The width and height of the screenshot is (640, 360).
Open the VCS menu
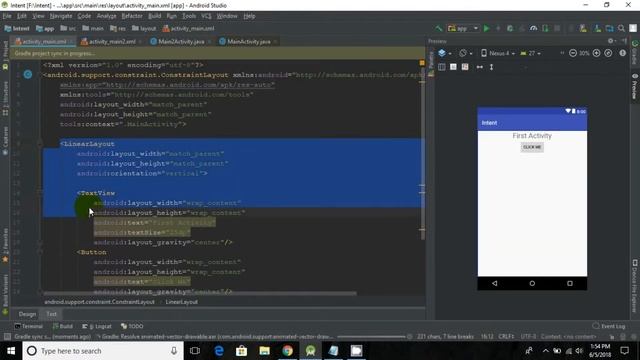pyautogui.click(x=206, y=16)
